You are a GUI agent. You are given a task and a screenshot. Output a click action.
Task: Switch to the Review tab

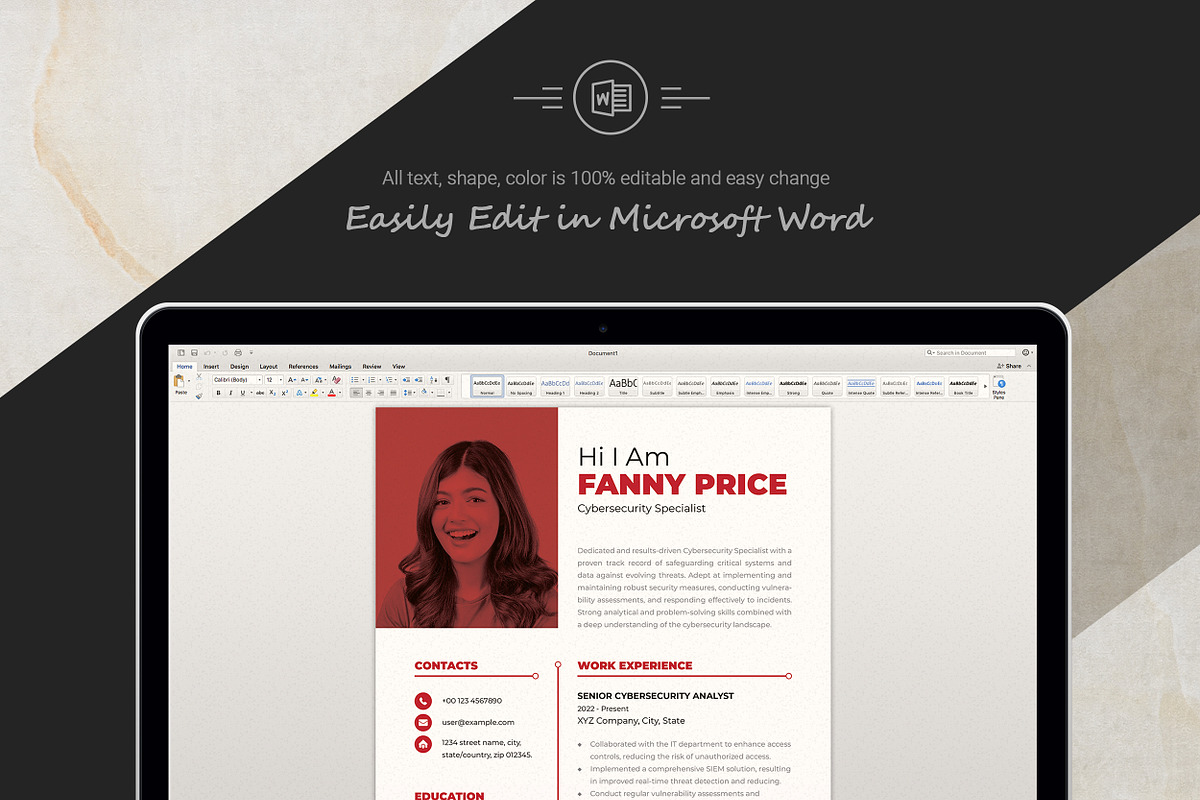[372, 367]
